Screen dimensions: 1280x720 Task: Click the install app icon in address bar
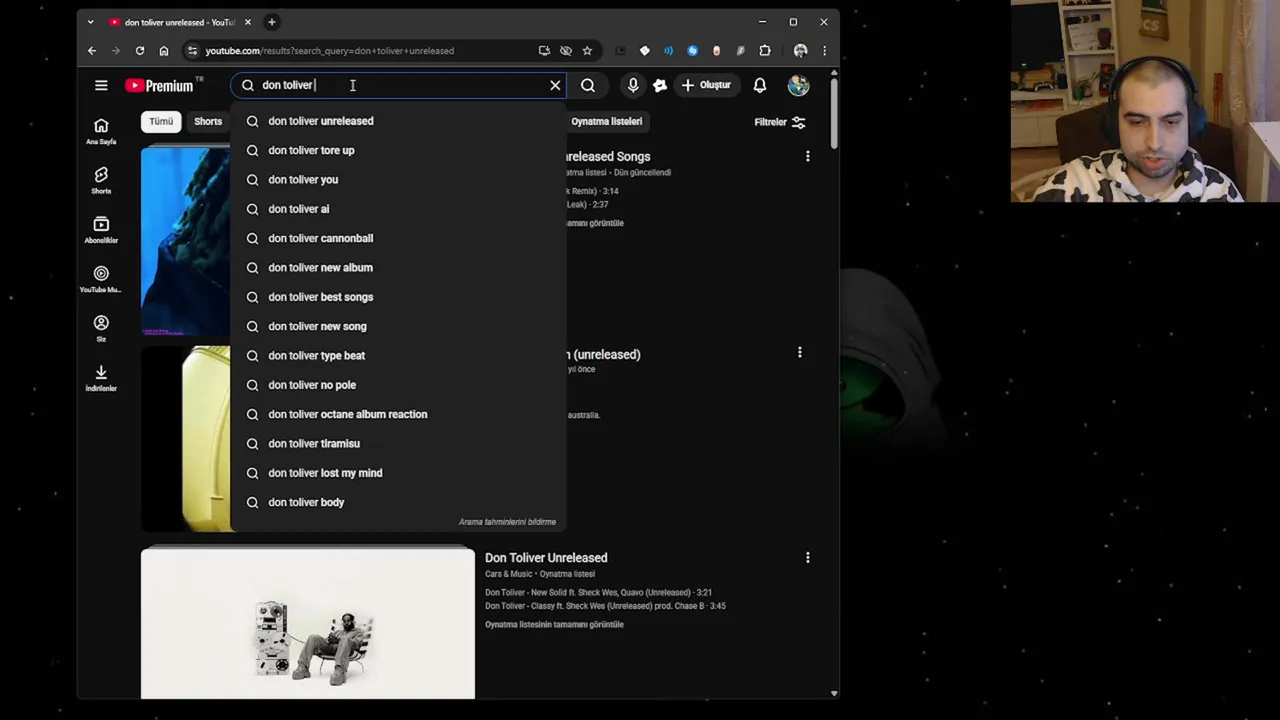(x=544, y=51)
